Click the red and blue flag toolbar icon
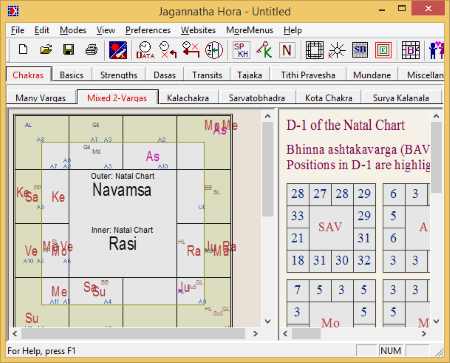450x363 pixels. (118, 50)
